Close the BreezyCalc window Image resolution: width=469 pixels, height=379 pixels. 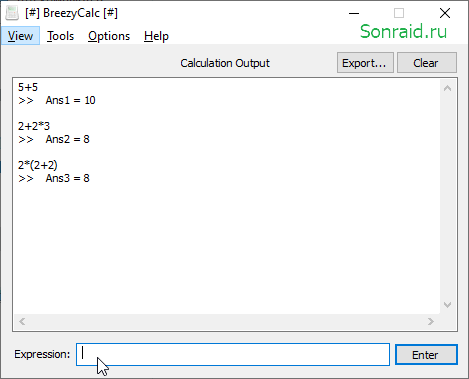(x=445, y=13)
